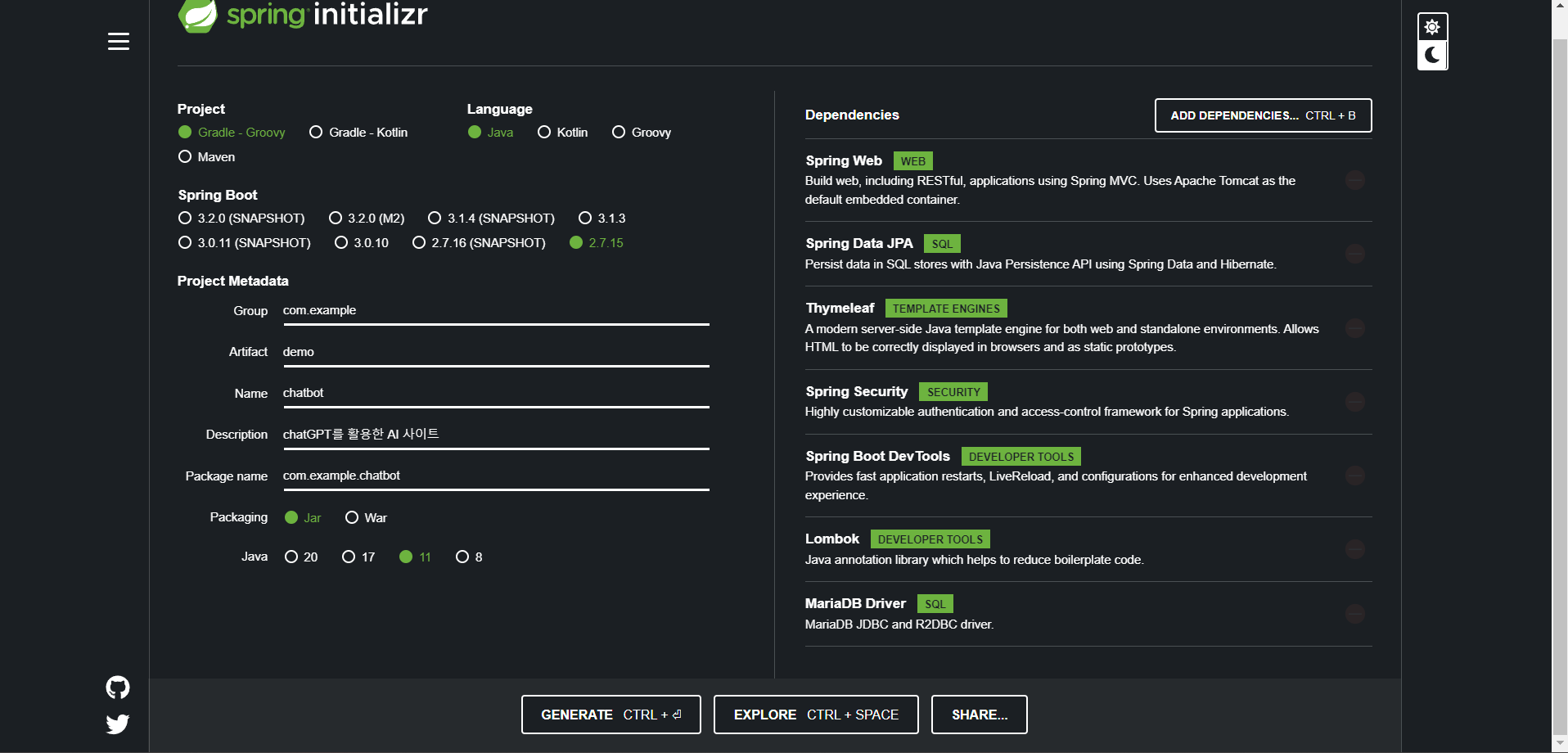The height and width of the screenshot is (753, 1568).
Task: Click the WEB tag on Spring Web
Action: (x=913, y=161)
